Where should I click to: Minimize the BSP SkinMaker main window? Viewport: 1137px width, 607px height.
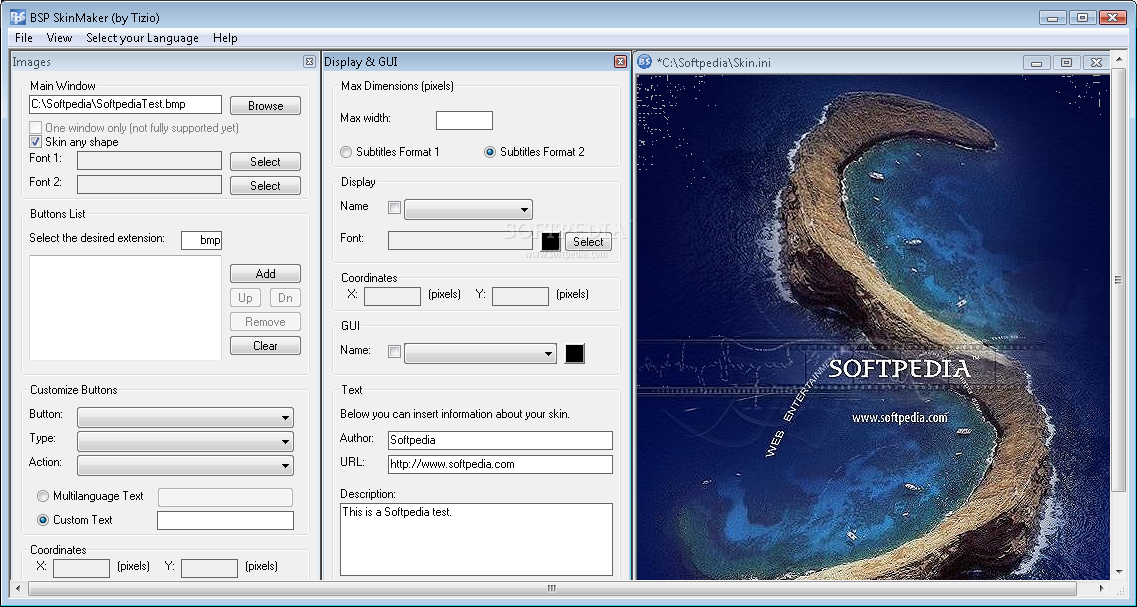[x=1052, y=17]
